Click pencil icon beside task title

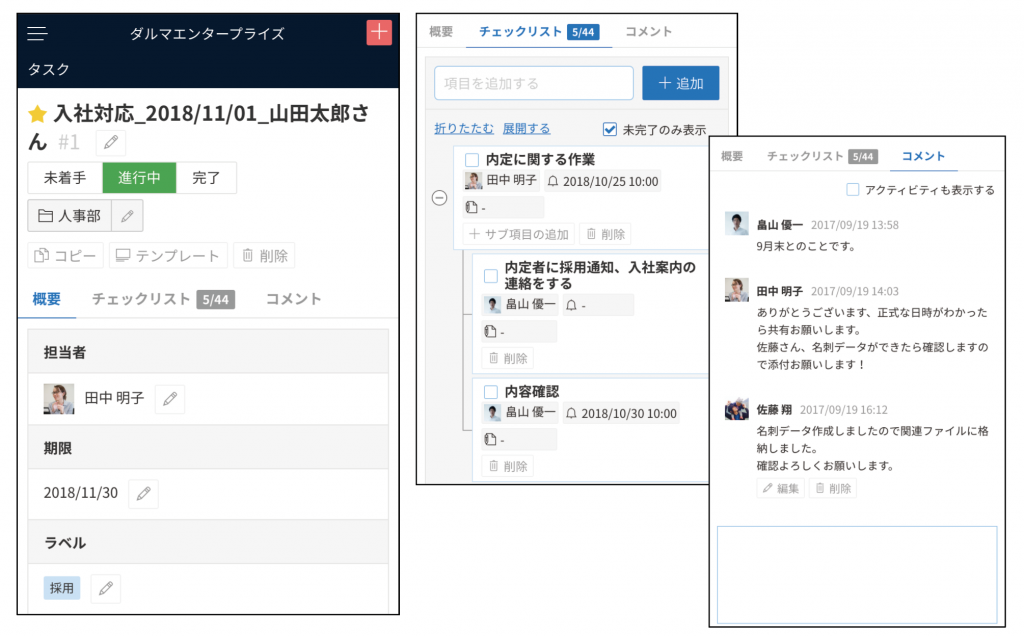[111, 143]
